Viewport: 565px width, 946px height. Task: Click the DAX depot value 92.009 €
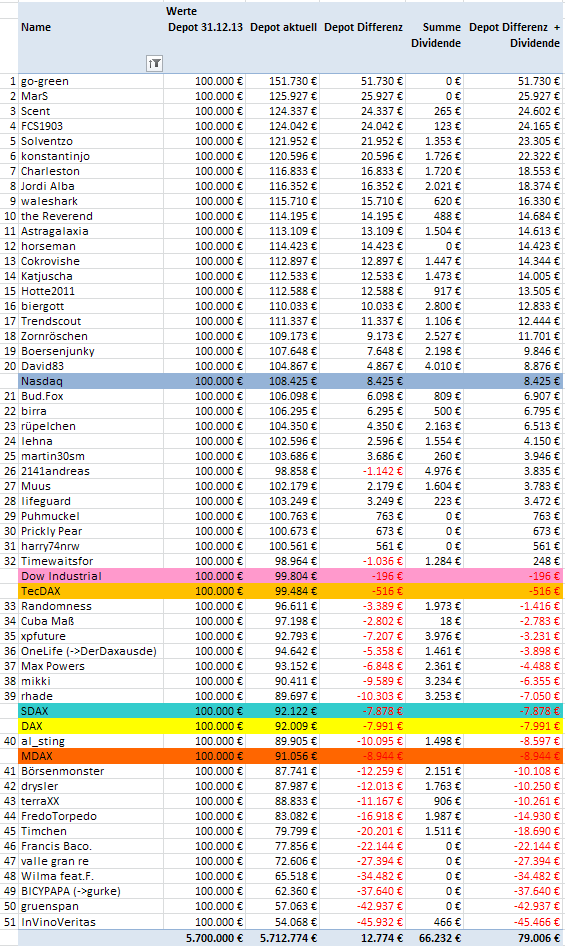click(x=296, y=726)
